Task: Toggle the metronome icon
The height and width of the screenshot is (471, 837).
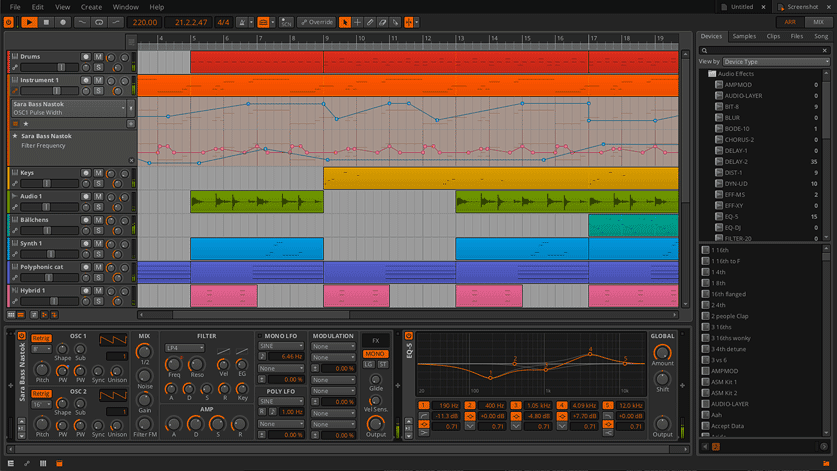Action: pos(242,22)
